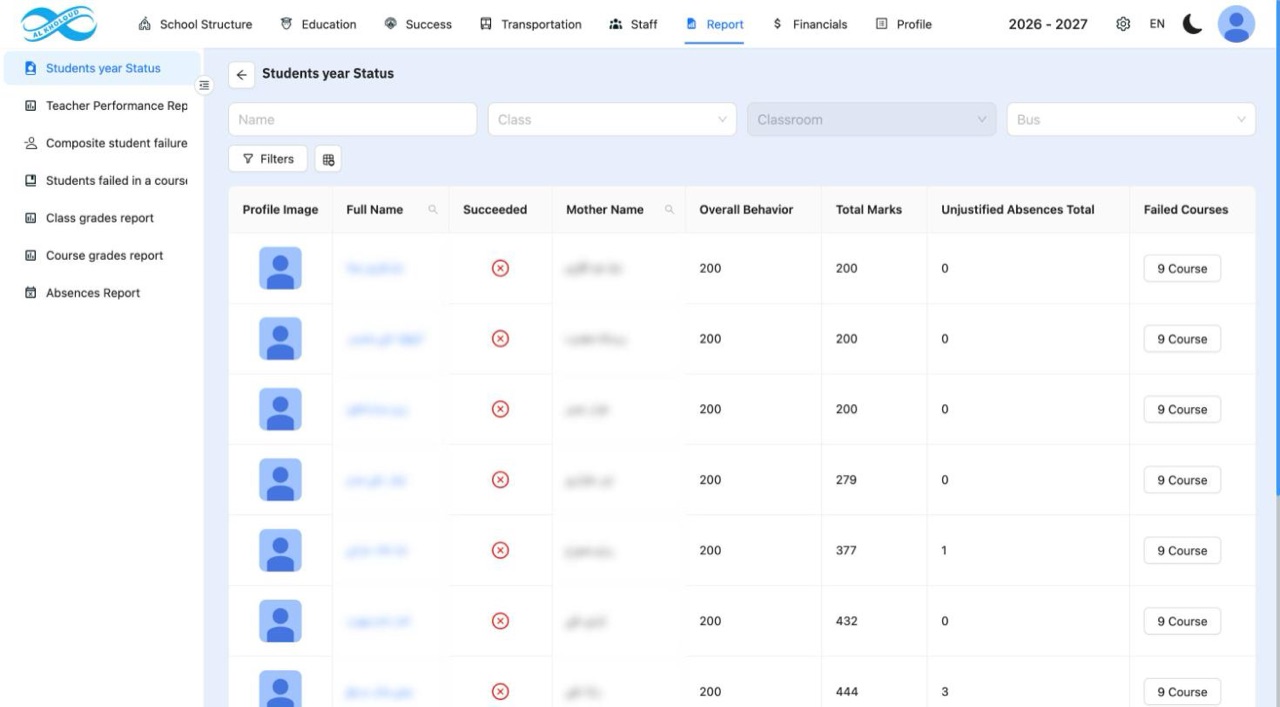Click the profile image in the 279 marks row
The width and height of the screenshot is (1280, 707).
coord(280,480)
